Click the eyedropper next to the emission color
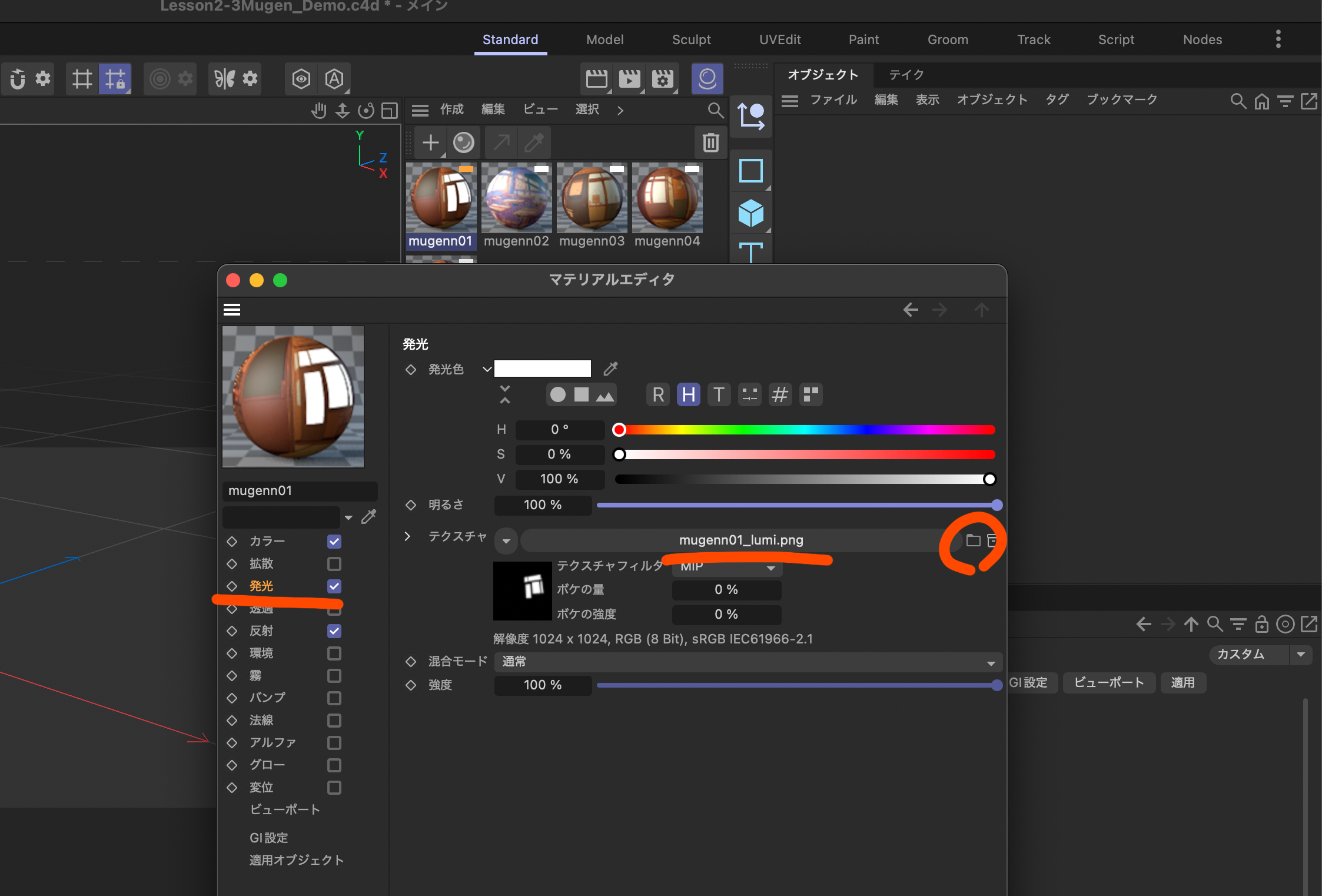1322x896 pixels. coord(610,369)
